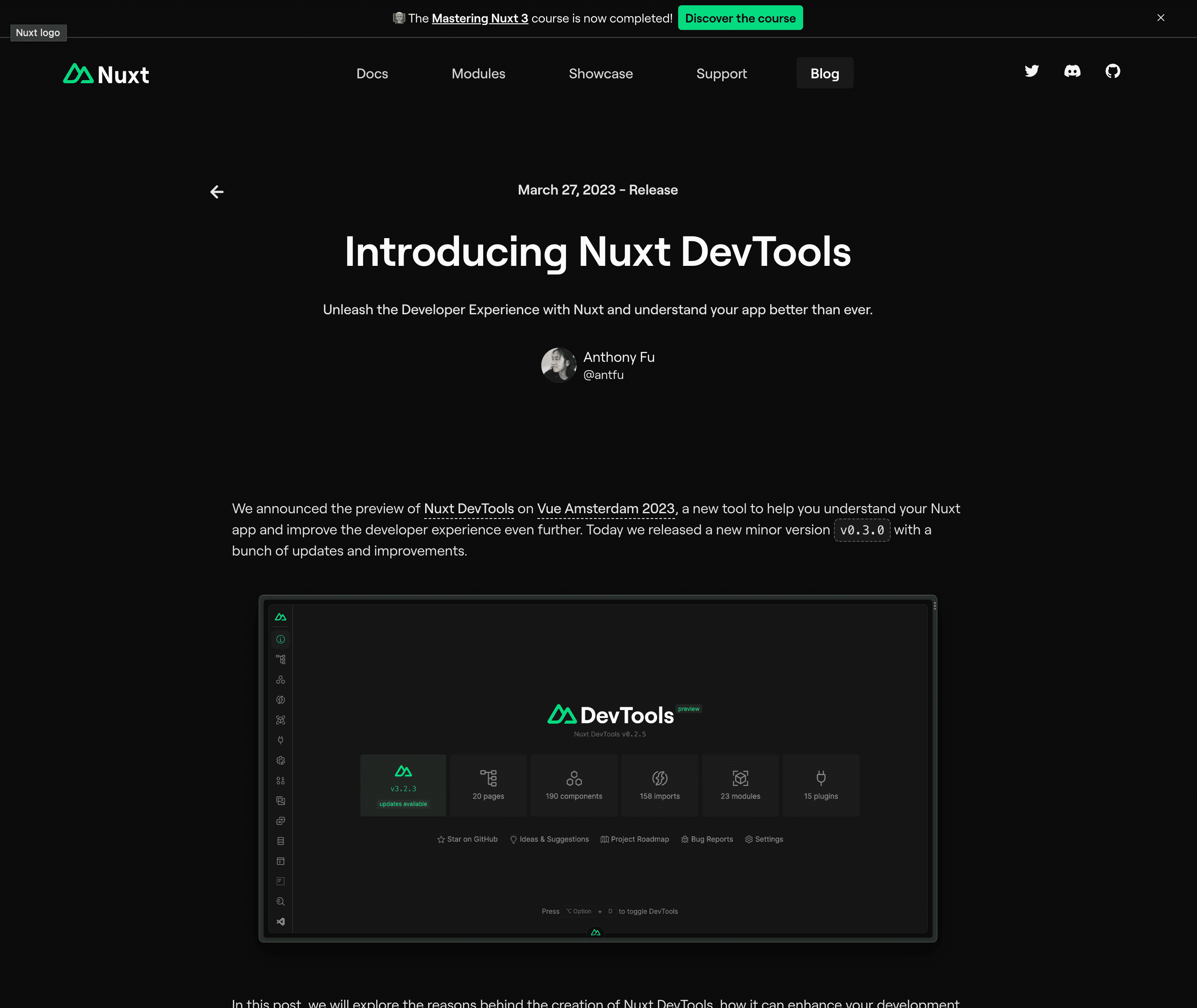1197x1008 pixels.
Task: Open the stacked storage rows icon in DevTools sidebar
Action: pos(280,841)
